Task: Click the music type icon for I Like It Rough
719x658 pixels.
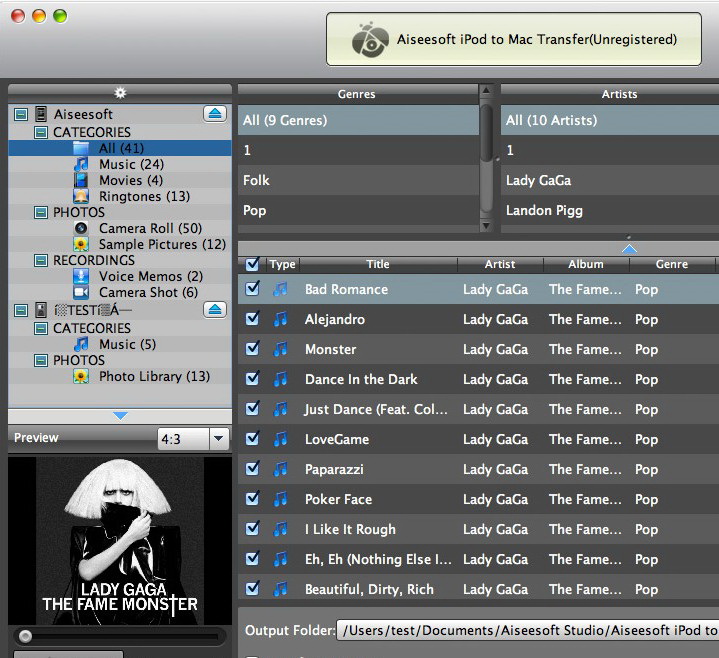Action: pyautogui.click(x=280, y=529)
